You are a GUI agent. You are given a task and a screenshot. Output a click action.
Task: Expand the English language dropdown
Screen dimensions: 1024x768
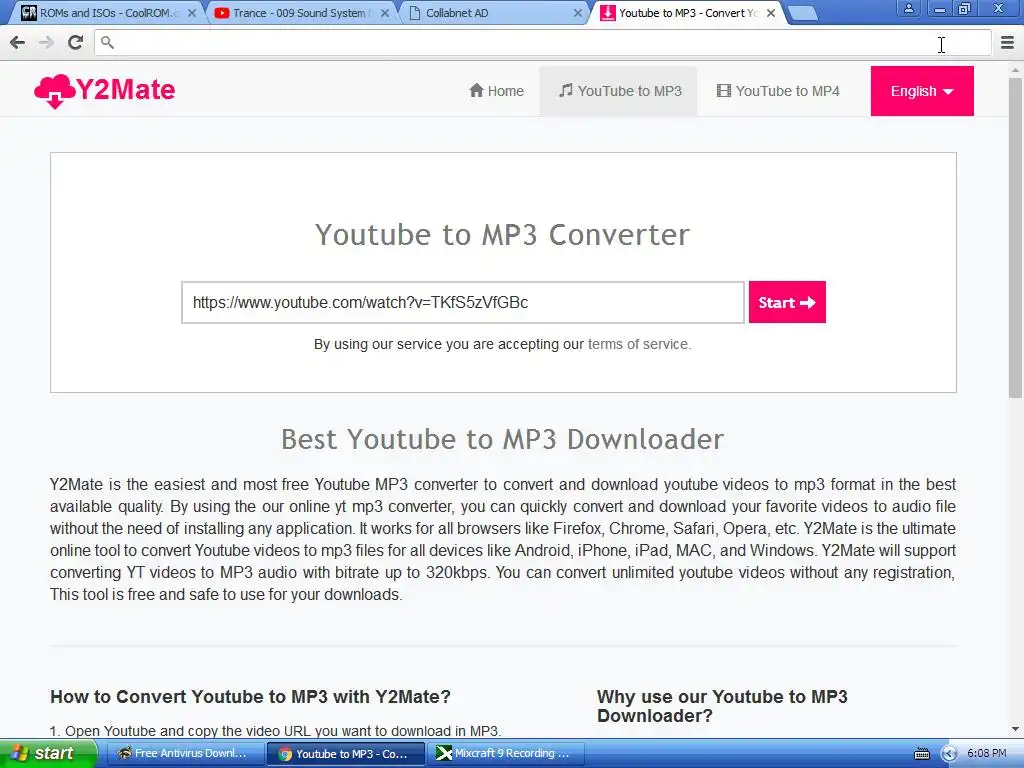coord(922,91)
